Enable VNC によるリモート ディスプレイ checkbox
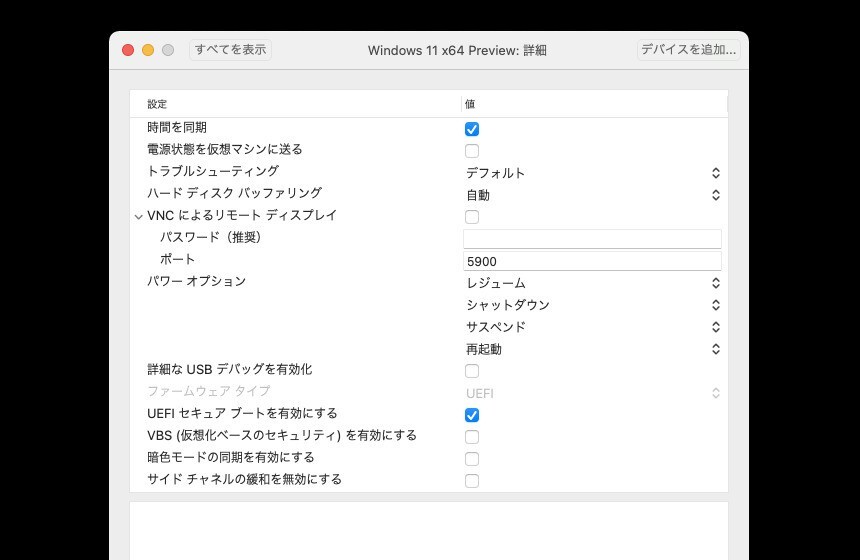 click(x=472, y=217)
